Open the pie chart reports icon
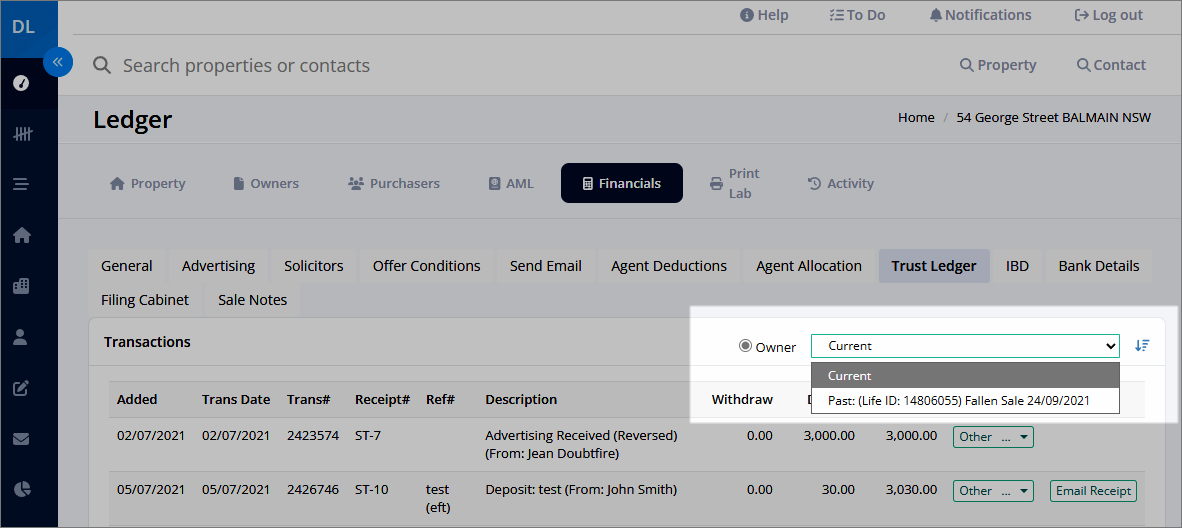Image resolution: width=1182 pixels, height=528 pixels. (x=22, y=489)
